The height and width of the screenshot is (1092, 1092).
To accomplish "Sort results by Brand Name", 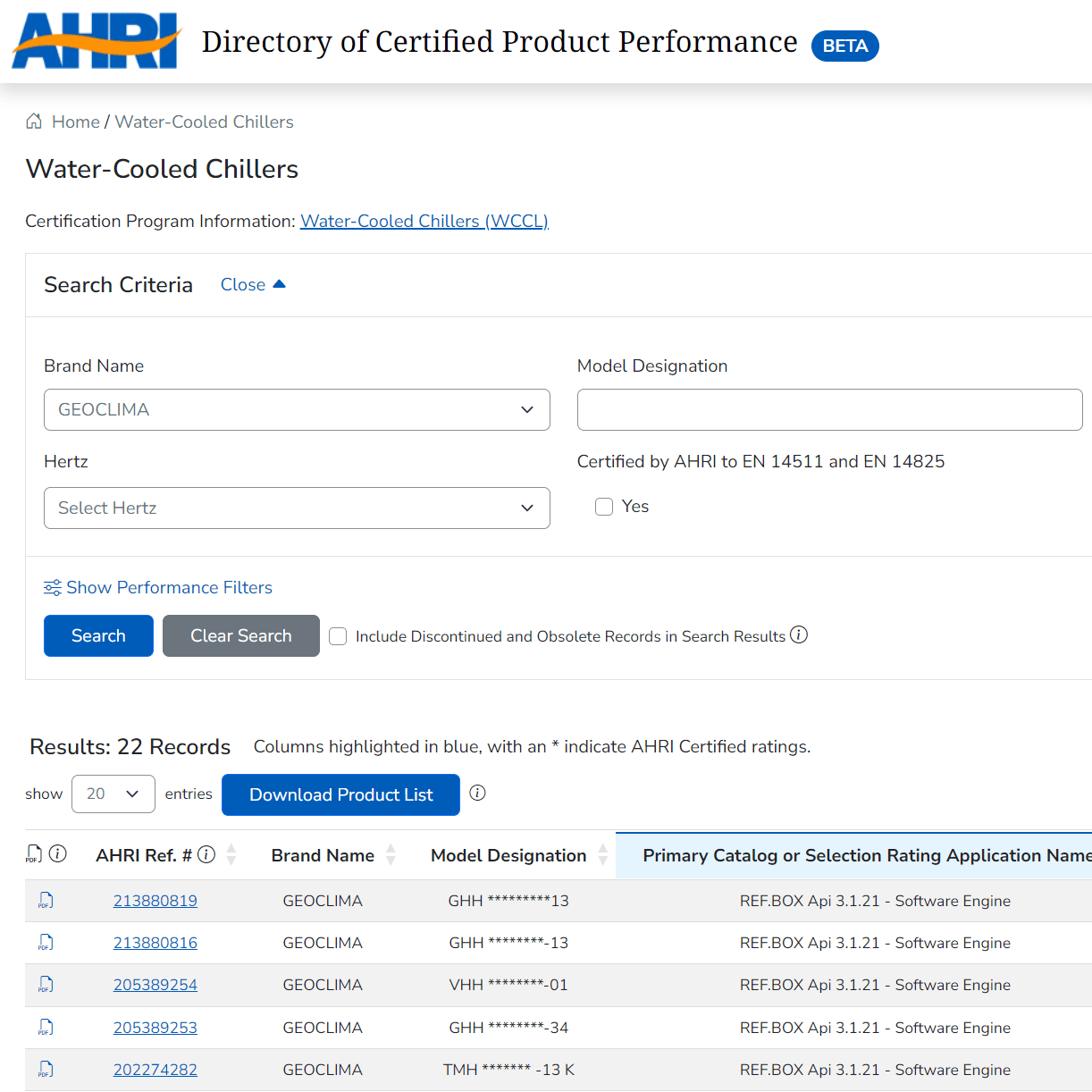I will [391, 854].
